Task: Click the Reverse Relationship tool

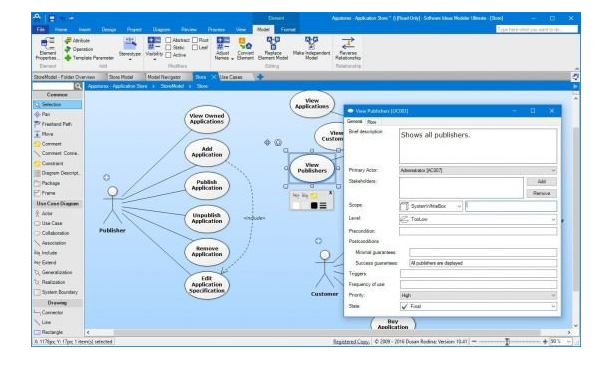Action: [x=348, y=49]
